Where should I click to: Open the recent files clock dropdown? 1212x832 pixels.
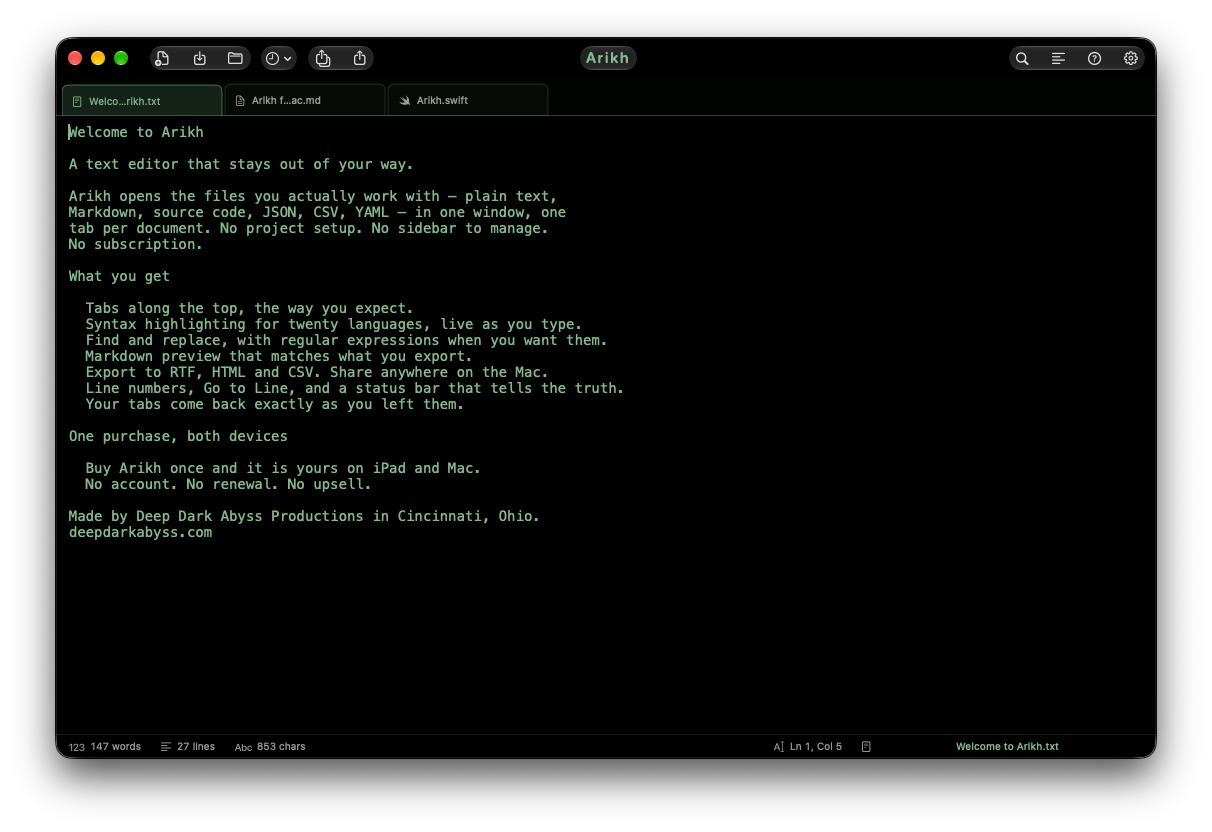[279, 58]
